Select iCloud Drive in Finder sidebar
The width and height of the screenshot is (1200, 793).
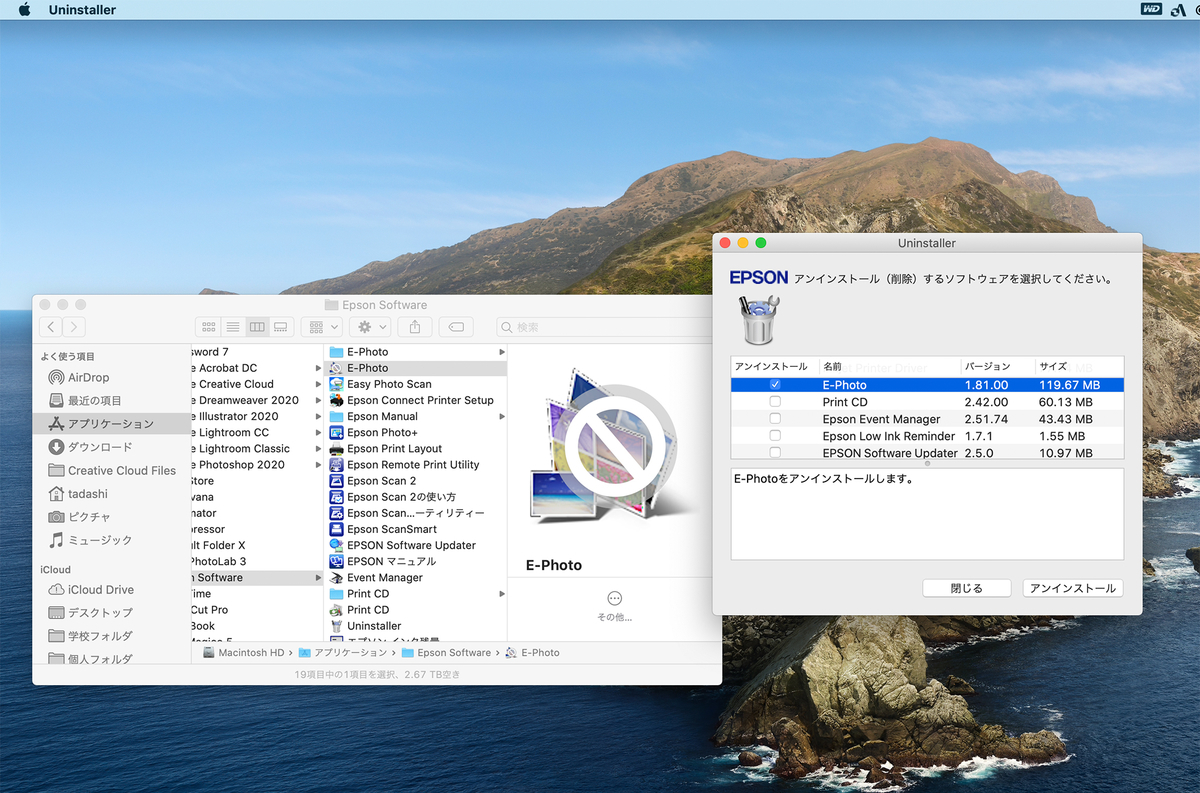click(91, 590)
